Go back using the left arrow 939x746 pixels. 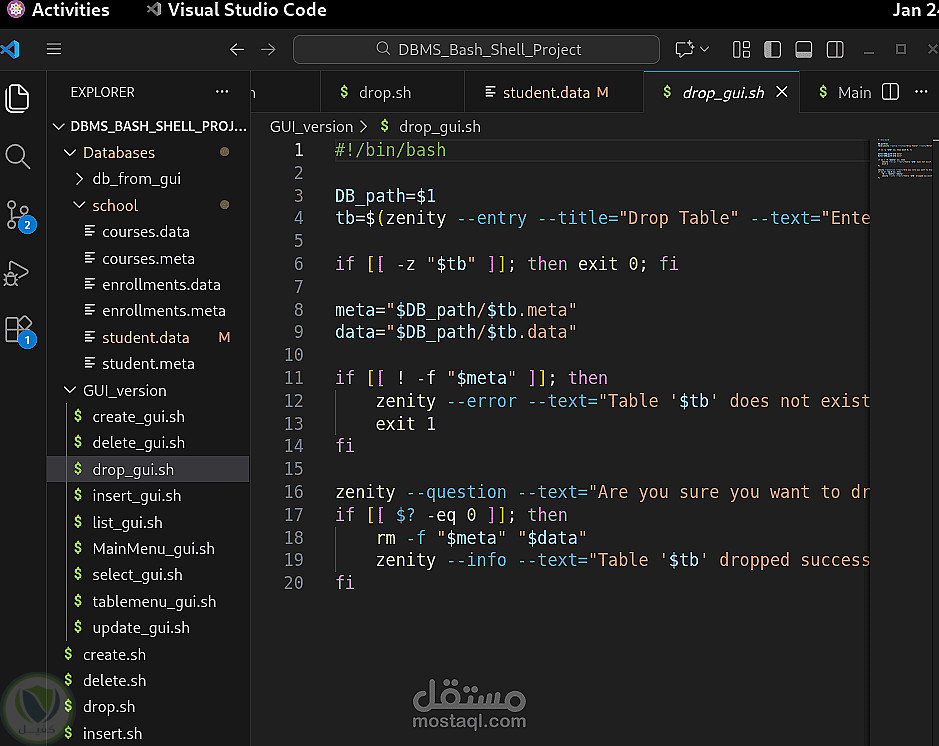click(236, 49)
